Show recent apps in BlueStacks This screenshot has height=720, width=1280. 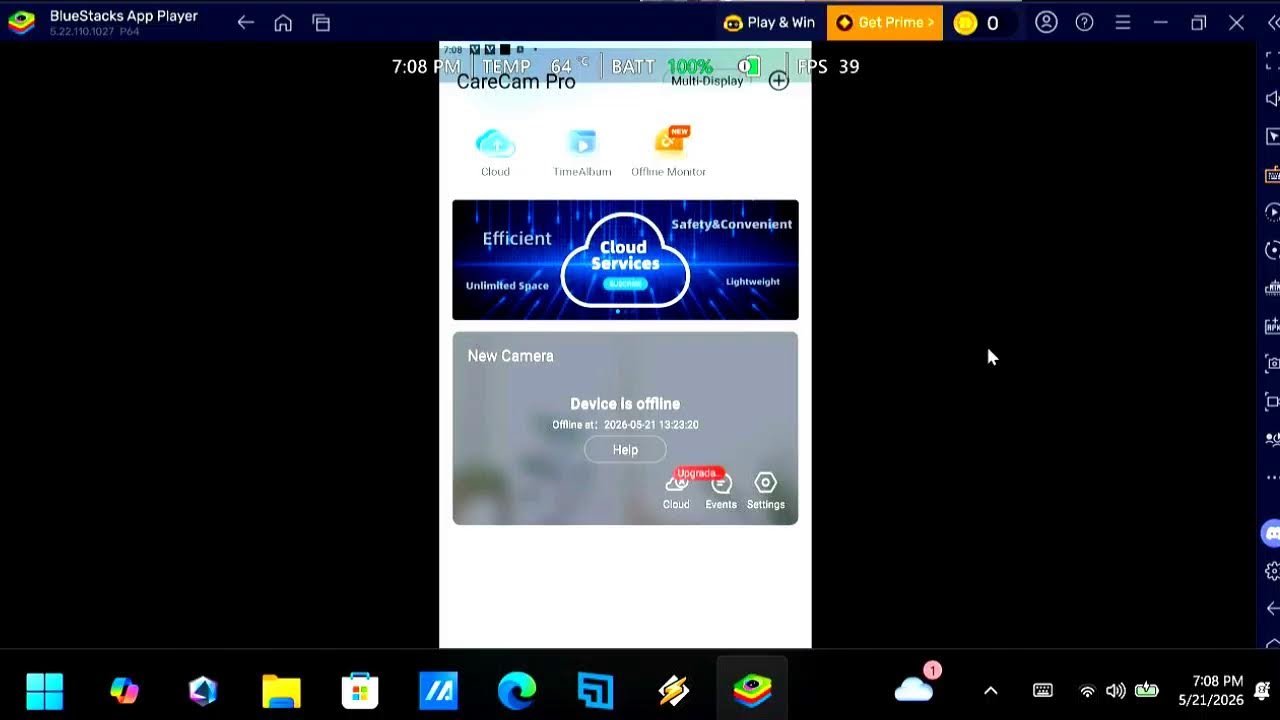321,23
